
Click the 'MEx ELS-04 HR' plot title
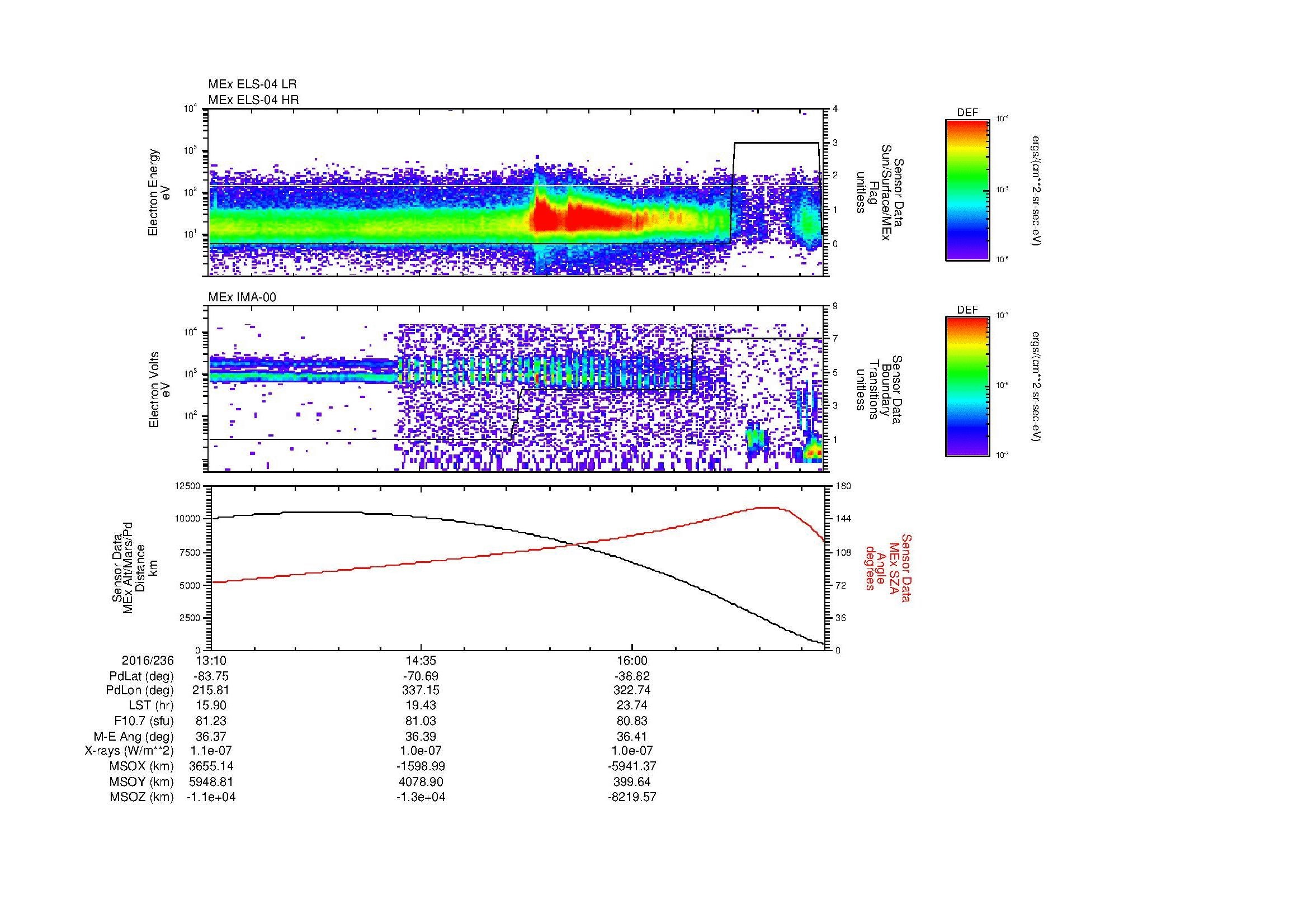[253, 99]
